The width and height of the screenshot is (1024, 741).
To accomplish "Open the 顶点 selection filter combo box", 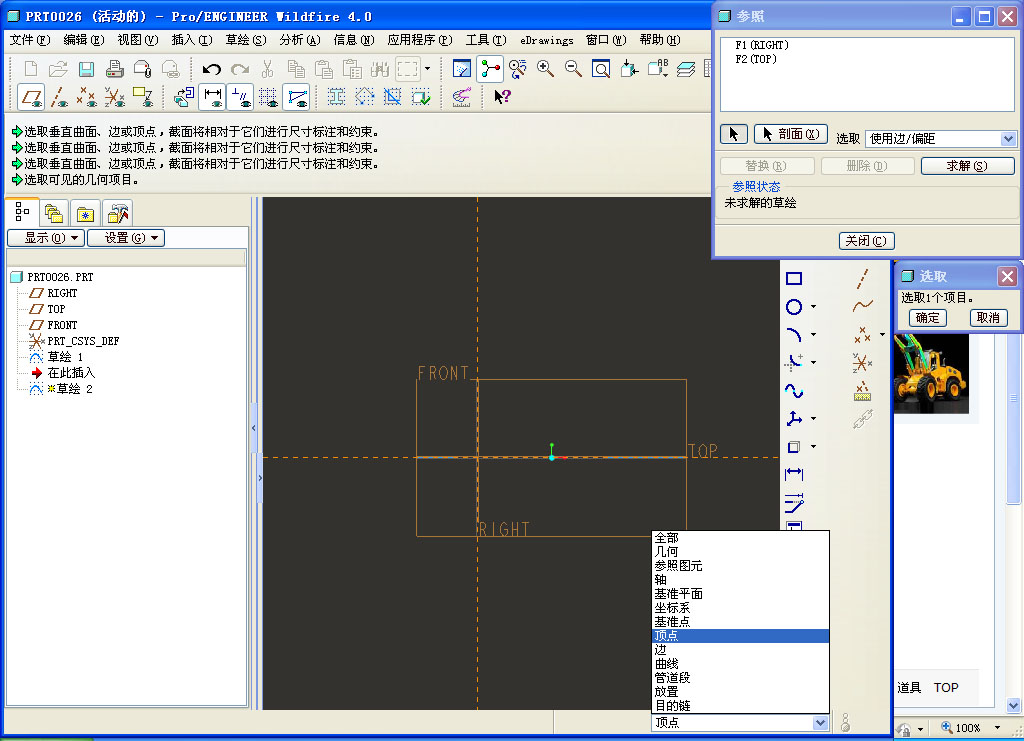I will [x=741, y=723].
